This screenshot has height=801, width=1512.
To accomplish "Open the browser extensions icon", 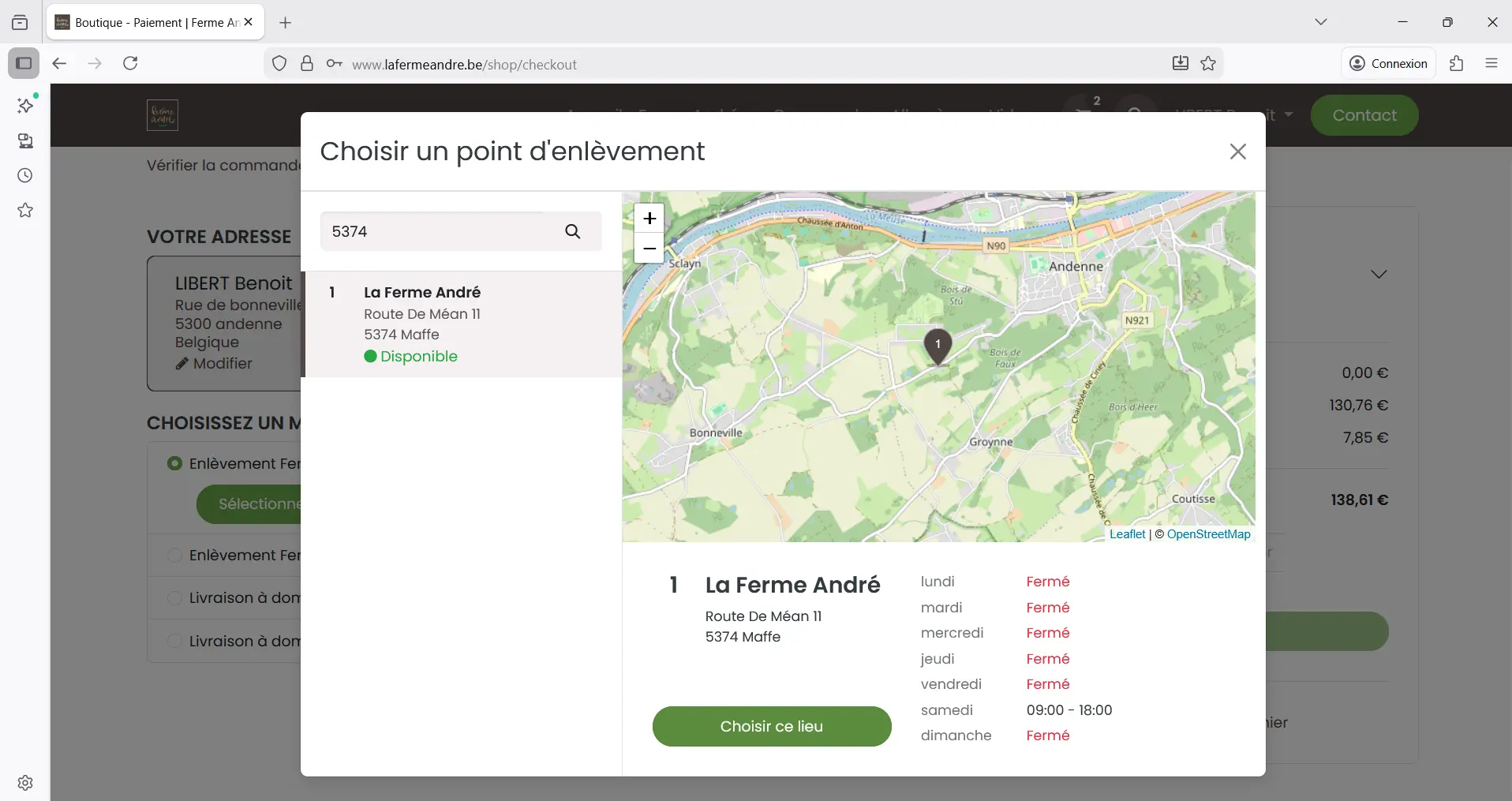I will click(1457, 64).
